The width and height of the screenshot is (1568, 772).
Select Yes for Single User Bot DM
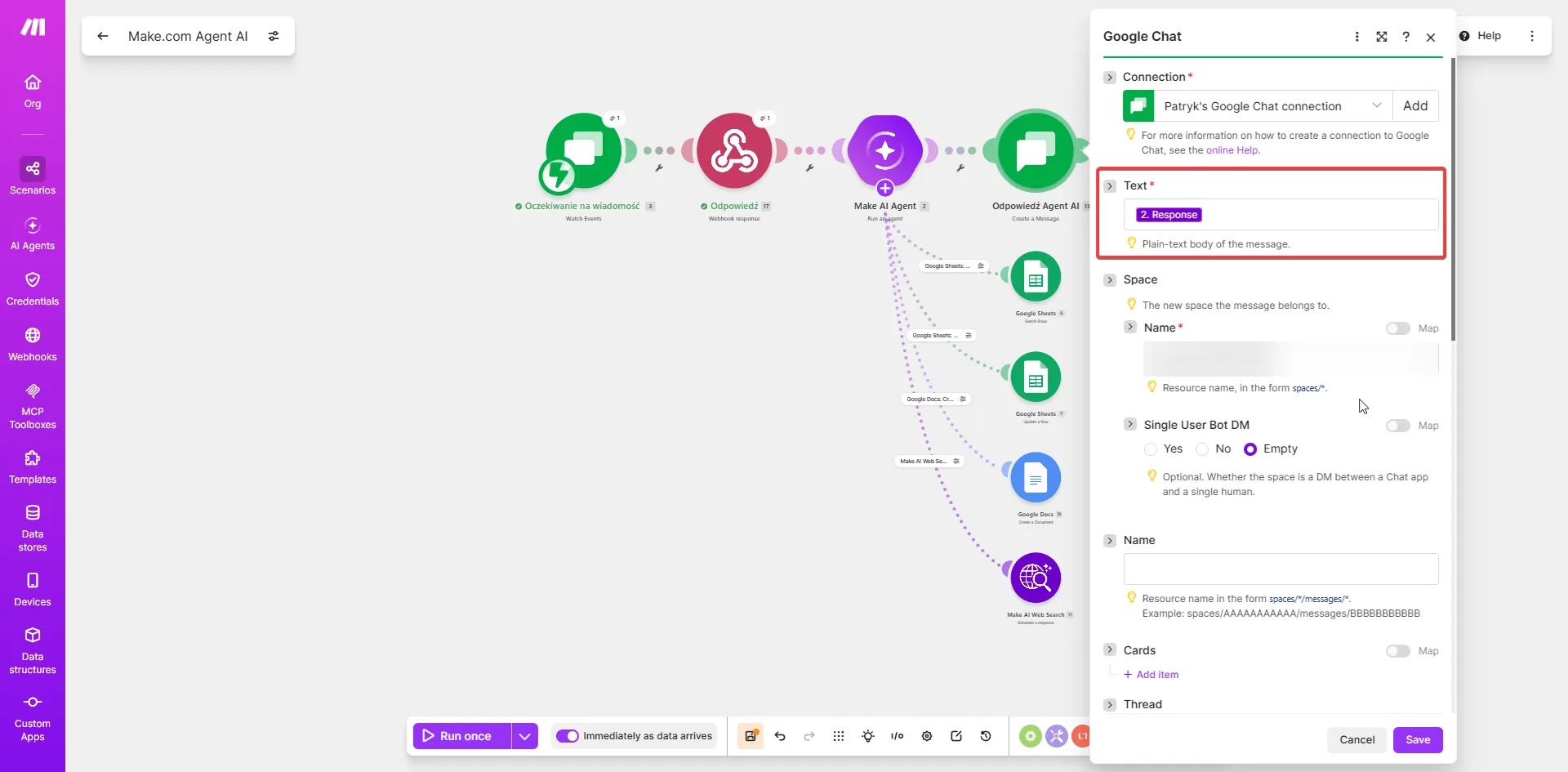coord(1151,449)
